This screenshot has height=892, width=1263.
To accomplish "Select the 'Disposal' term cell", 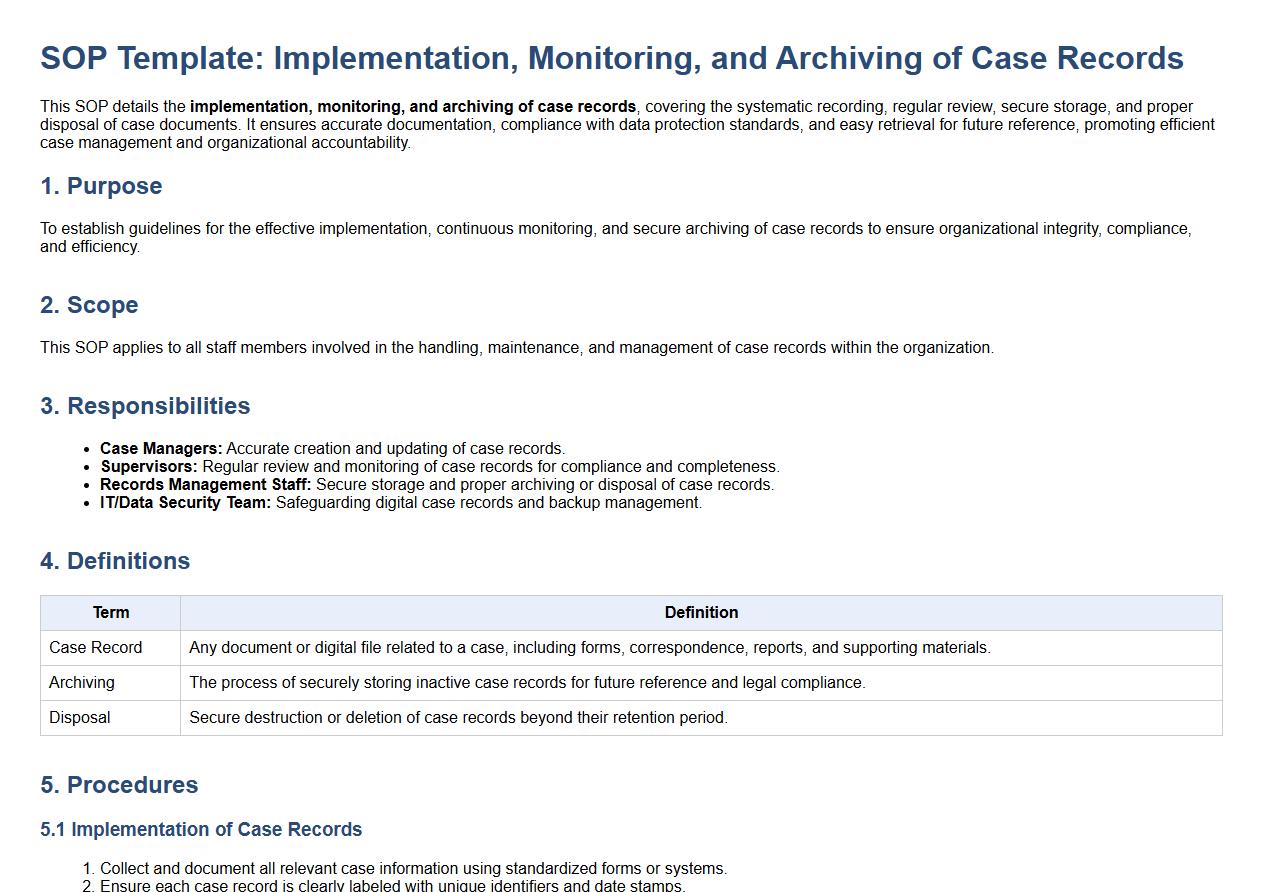I will pyautogui.click(x=80, y=718).
